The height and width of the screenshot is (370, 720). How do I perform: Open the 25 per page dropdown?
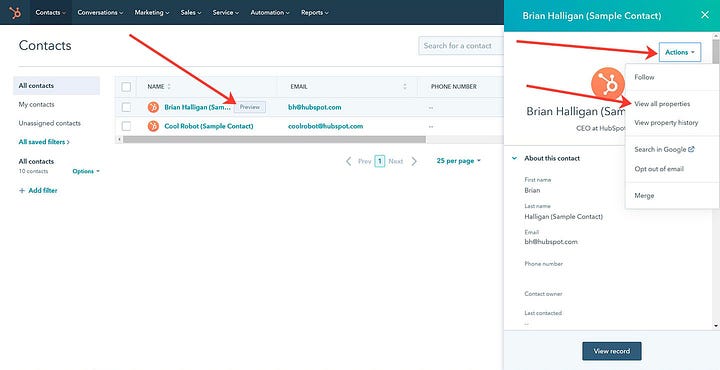[x=459, y=161]
